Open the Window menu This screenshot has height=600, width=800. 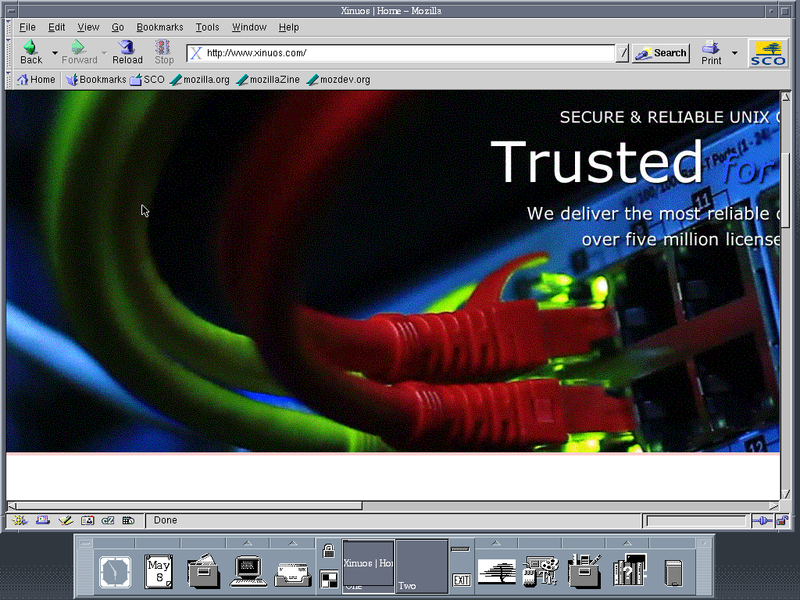tap(249, 27)
